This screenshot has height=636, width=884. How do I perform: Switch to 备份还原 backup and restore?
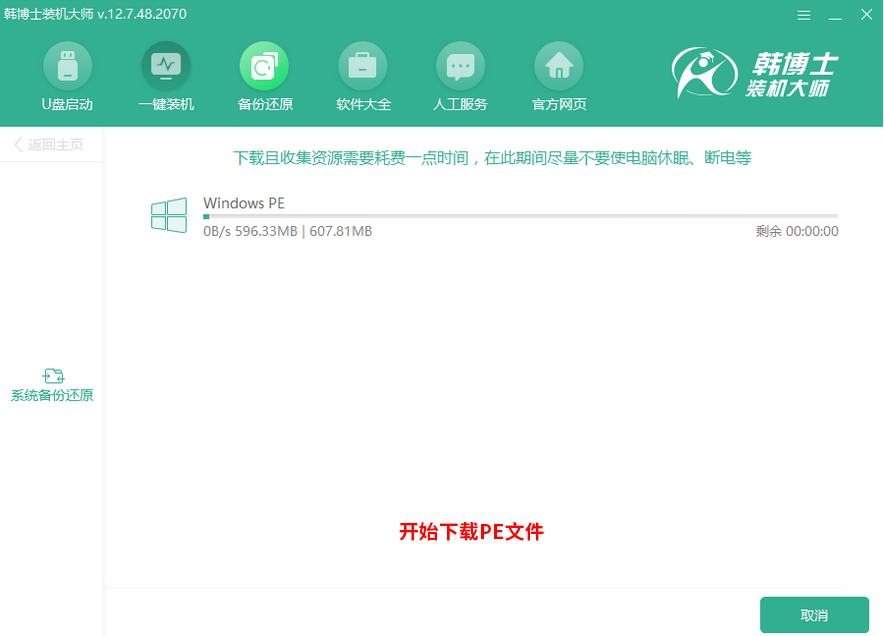click(264, 75)
